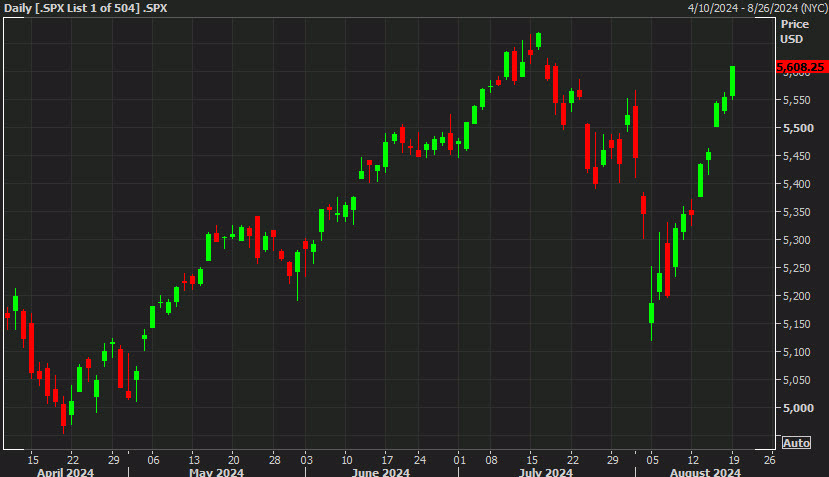Click the 13 date tick in May
Screen dimensions: 829x477
click(194, 460)
